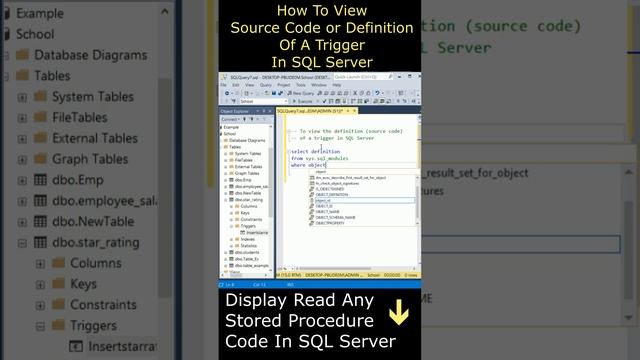
Task: Click dbo.employee_sal table icon in enlarged tree
Action: coord(40,200)
